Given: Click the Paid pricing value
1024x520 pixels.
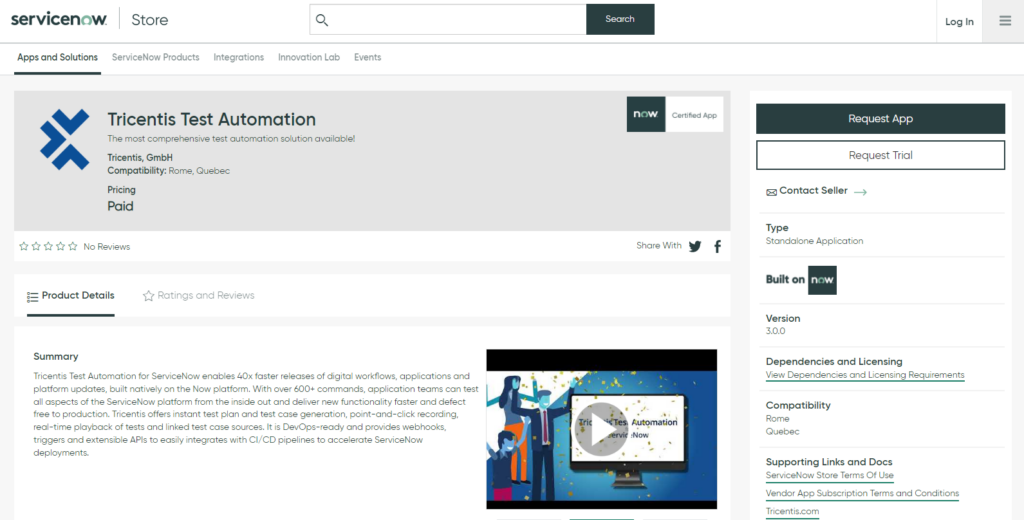Looking at the screenshot, I should click(x=120, y=206).
